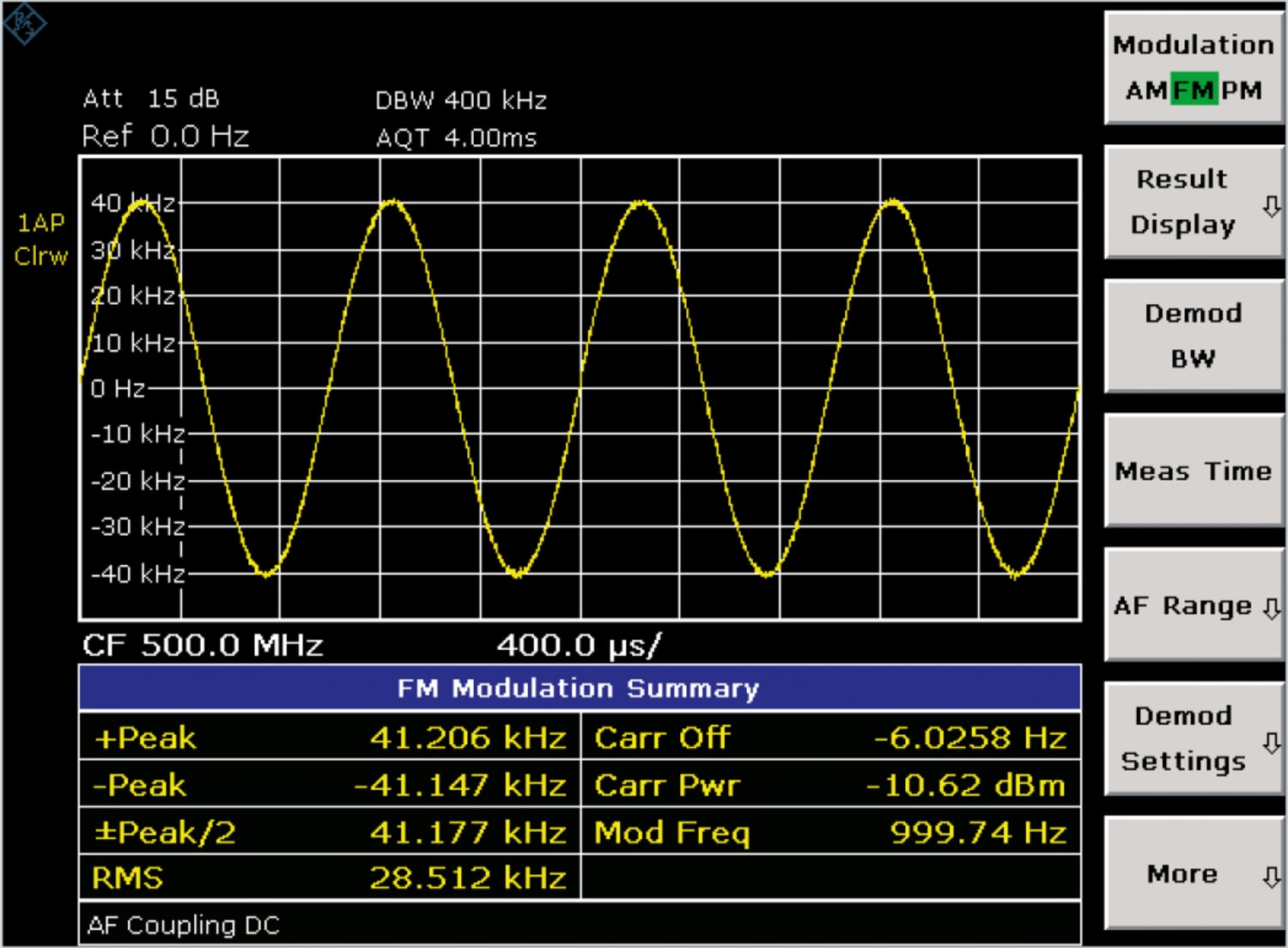Select FM modulation mode

click(x=1195, y=88)
